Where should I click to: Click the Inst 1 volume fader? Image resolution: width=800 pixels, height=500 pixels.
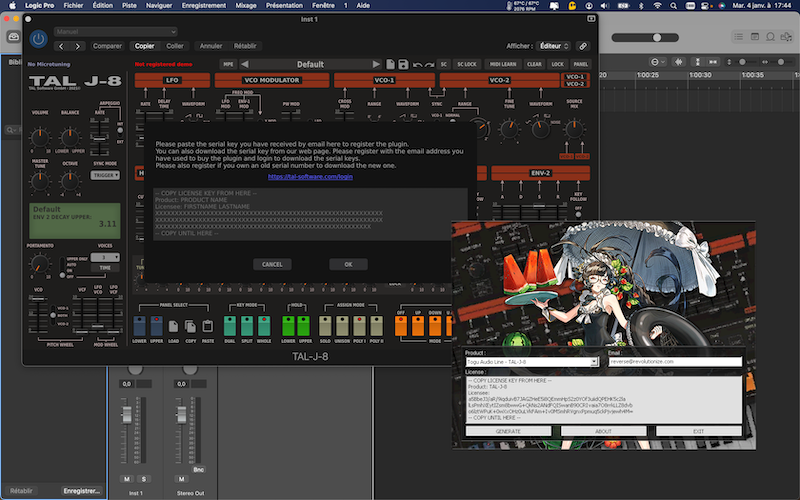click(127, 415)
